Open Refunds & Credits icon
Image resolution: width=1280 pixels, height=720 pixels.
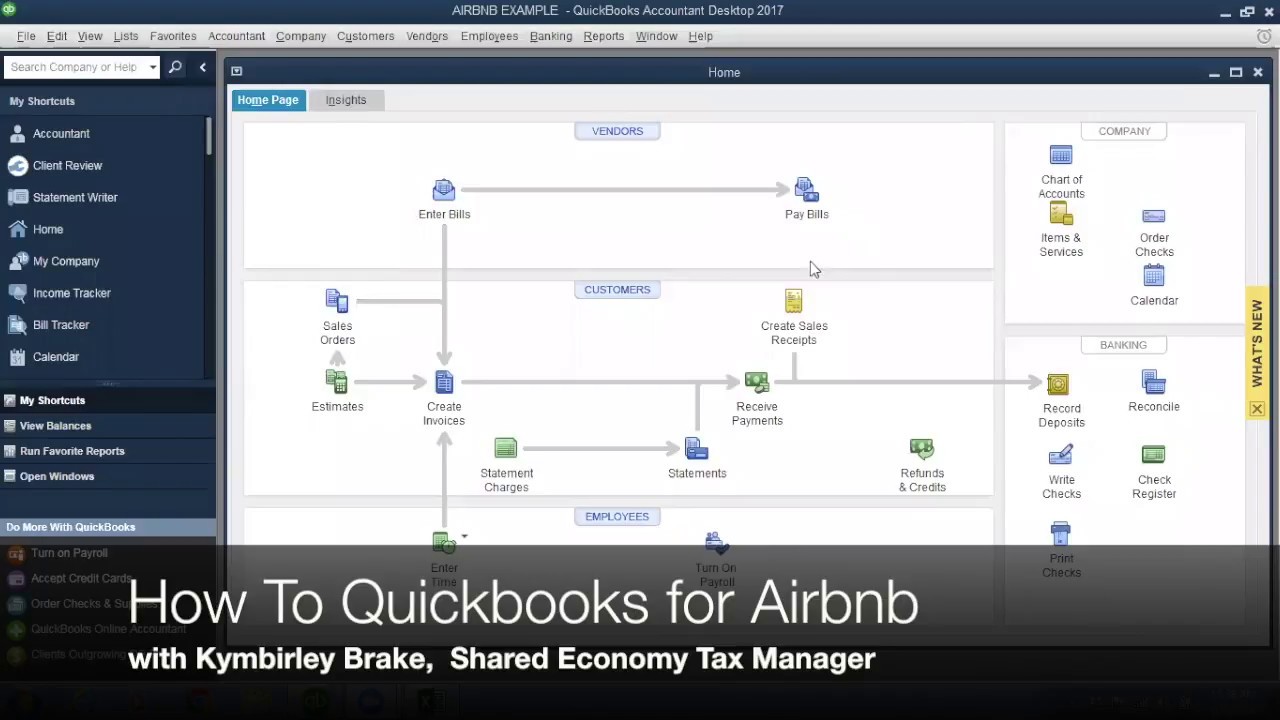click(922, 448)
